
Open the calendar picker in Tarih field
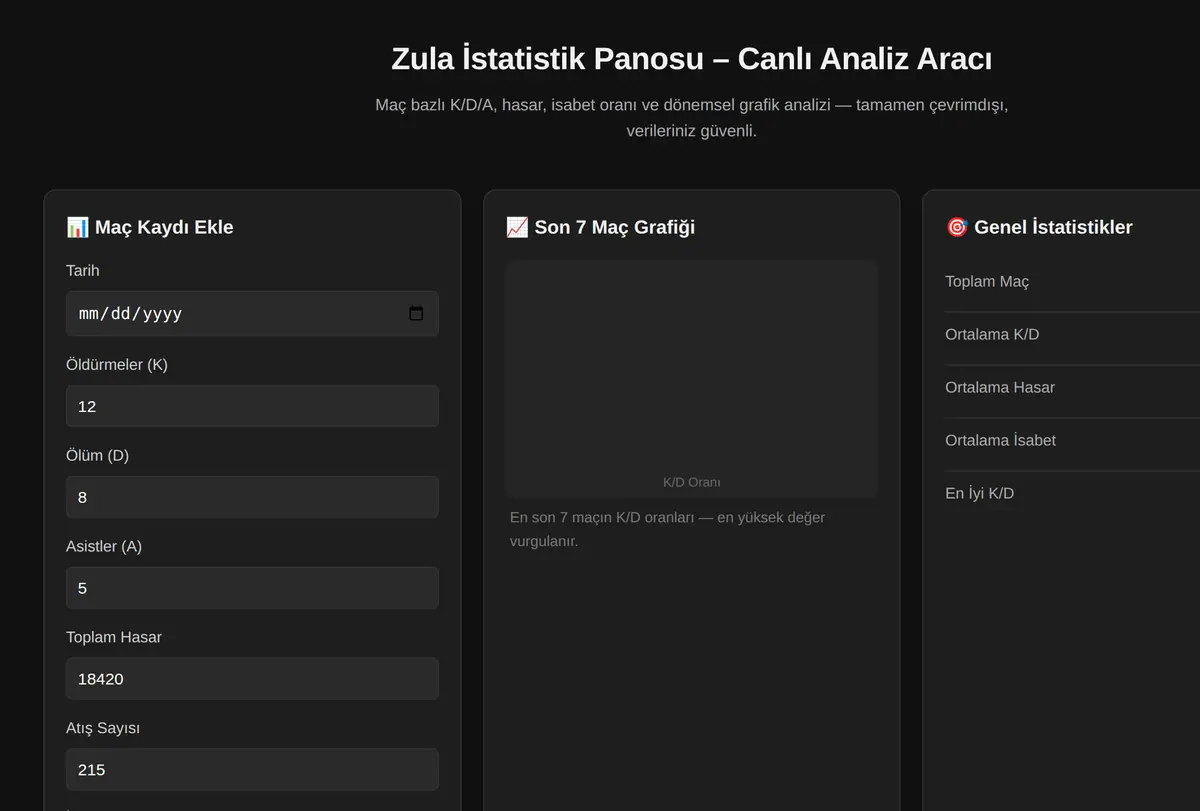(x=416, y=314)
